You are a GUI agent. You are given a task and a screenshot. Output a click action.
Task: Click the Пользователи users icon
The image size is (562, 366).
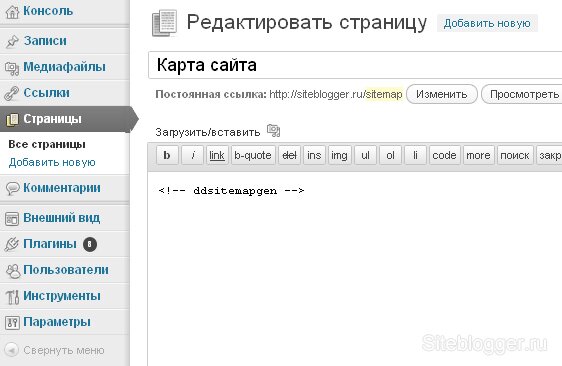[x=13, y=271]
